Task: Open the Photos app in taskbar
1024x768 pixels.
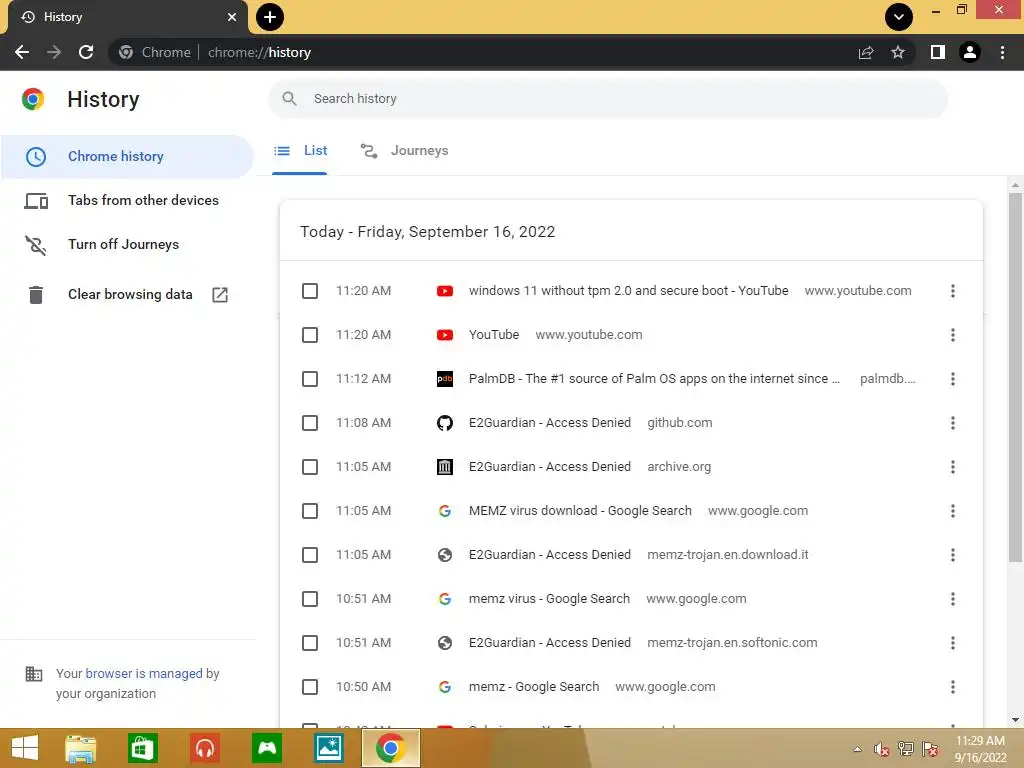Action: [329, 748]
